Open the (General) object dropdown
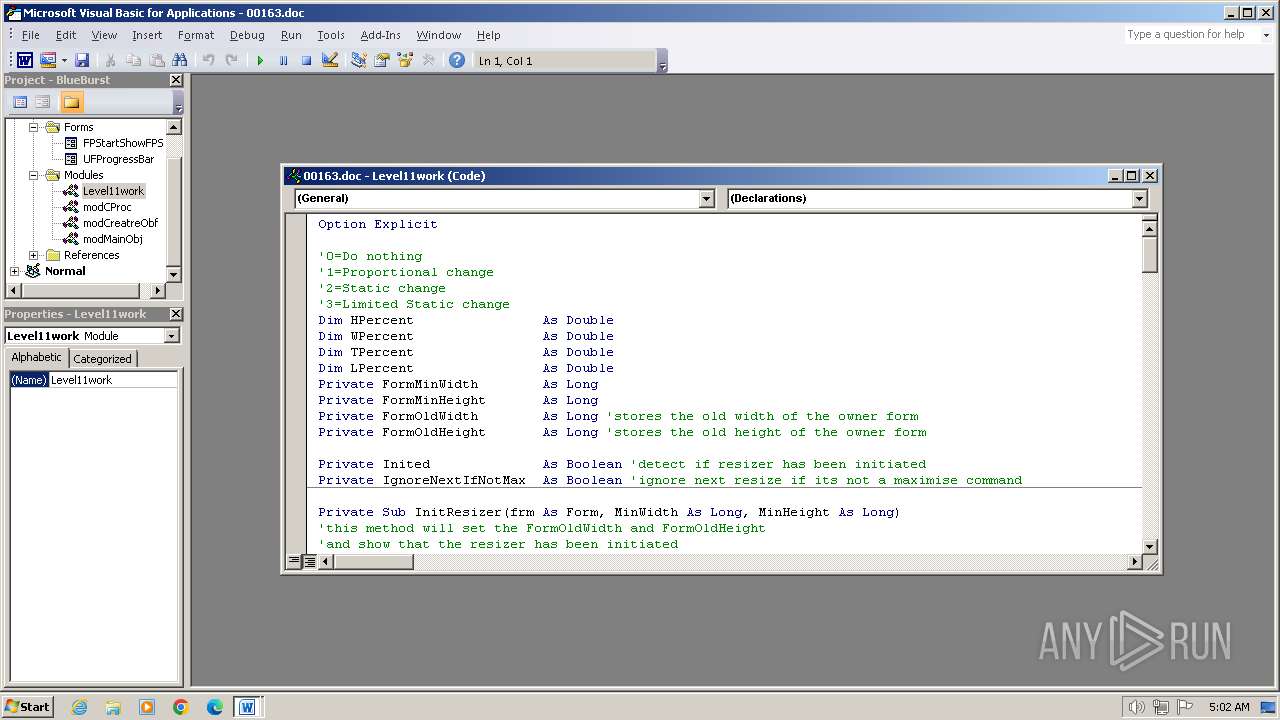Image resolution: width=1280 pixels, height=720 pixels. pyautogui.click(x=706, y=199)
